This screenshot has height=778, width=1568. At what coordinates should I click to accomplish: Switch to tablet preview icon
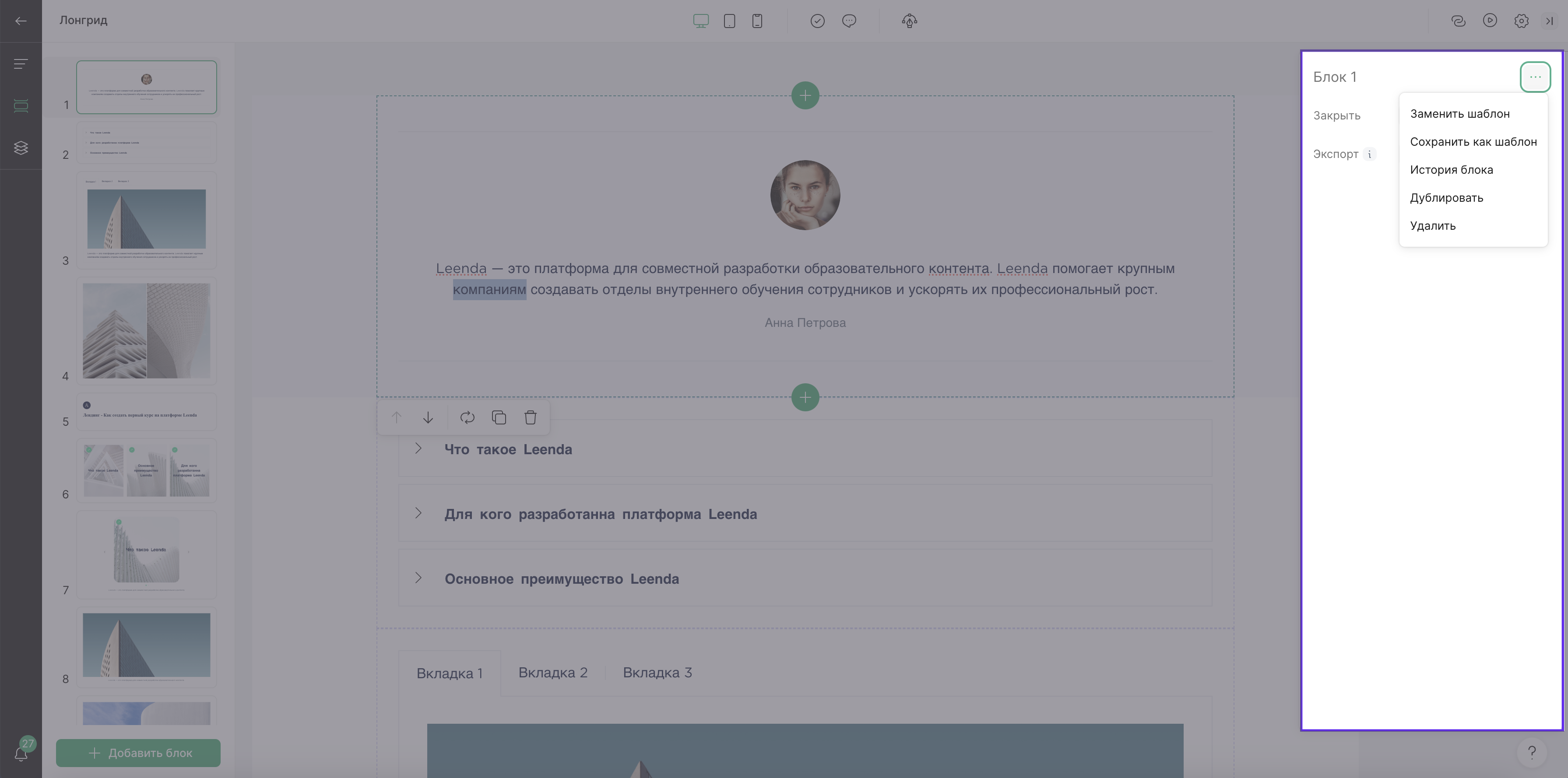729,21
